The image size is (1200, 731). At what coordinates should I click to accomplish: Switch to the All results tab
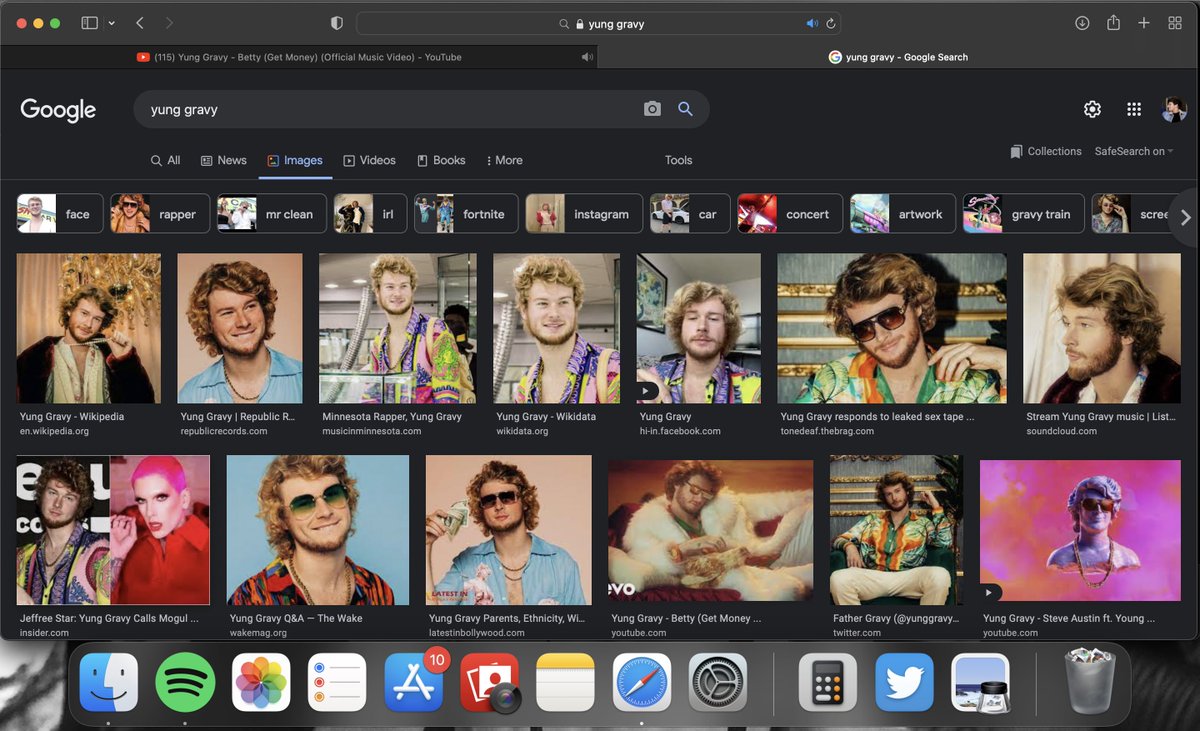165,160
